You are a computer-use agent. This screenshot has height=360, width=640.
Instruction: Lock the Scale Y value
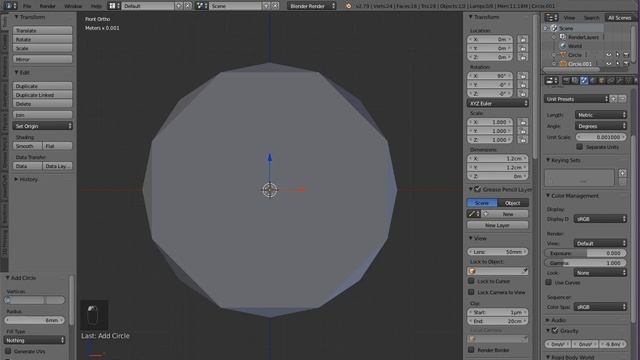pyautogui.click(x=522, y=131)
